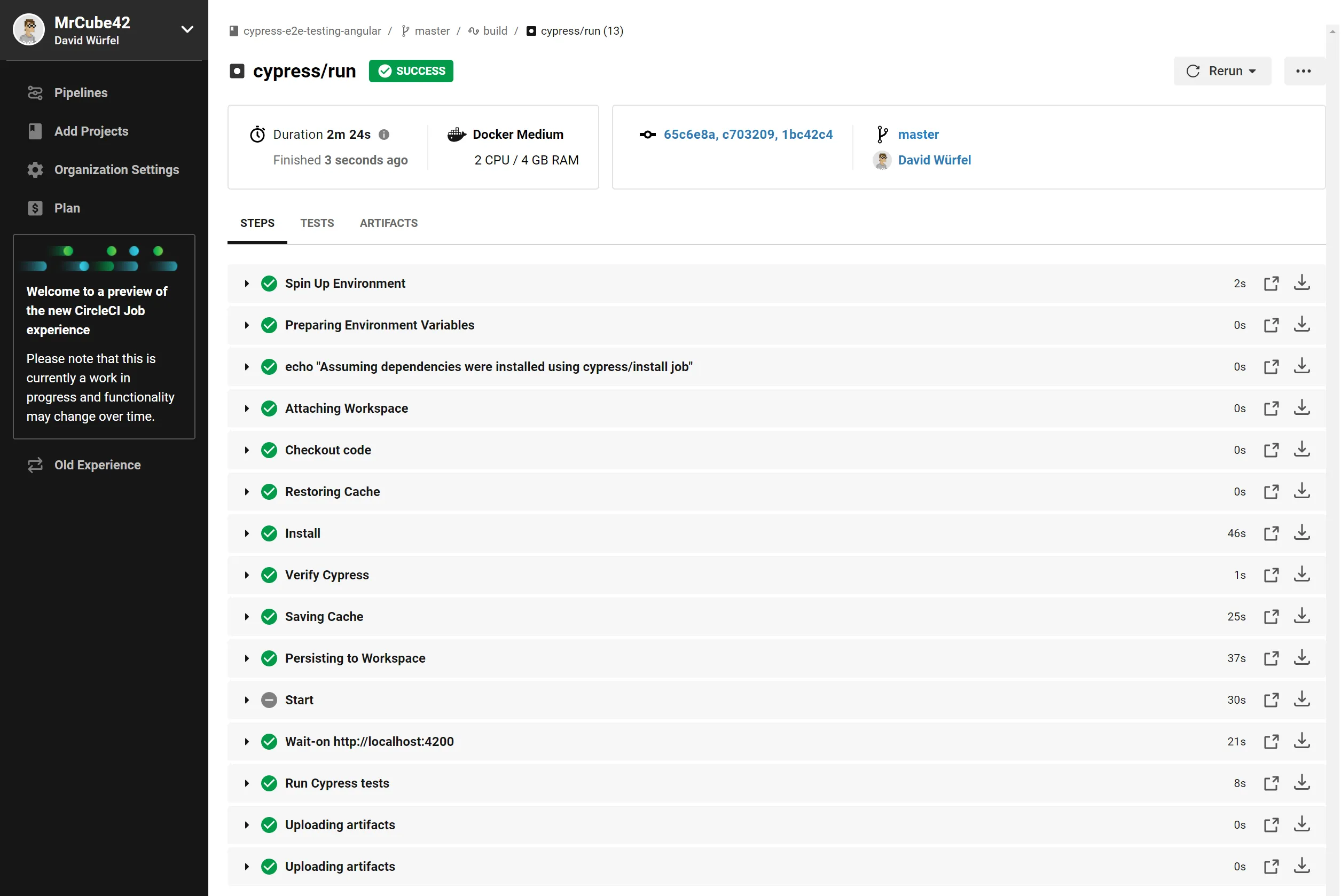Open the Pipelines section in sidebar
Screen dimensions: 1341x896
81,92
